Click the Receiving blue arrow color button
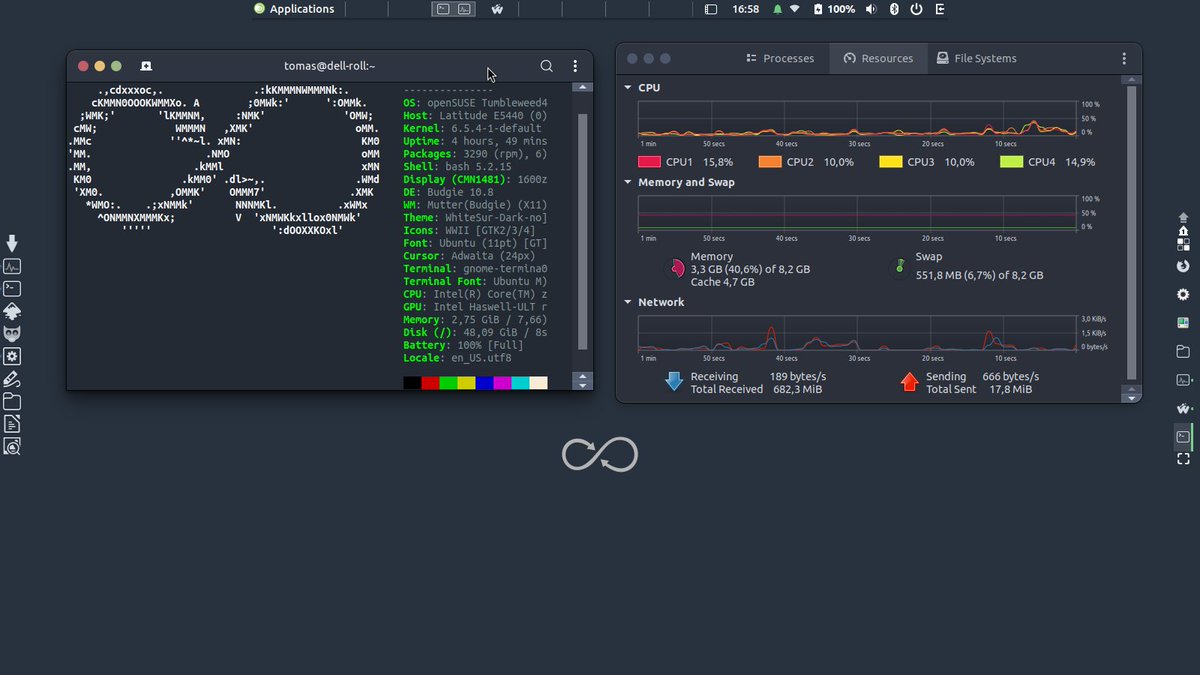The height and width of the screenshot is (675, 1200). 674,382
